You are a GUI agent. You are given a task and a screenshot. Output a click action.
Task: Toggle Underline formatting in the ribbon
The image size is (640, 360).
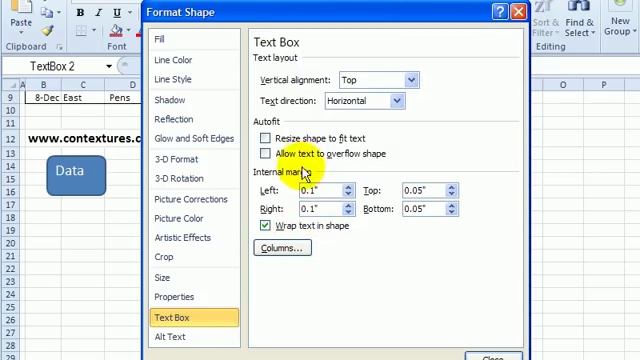[117, 13]
